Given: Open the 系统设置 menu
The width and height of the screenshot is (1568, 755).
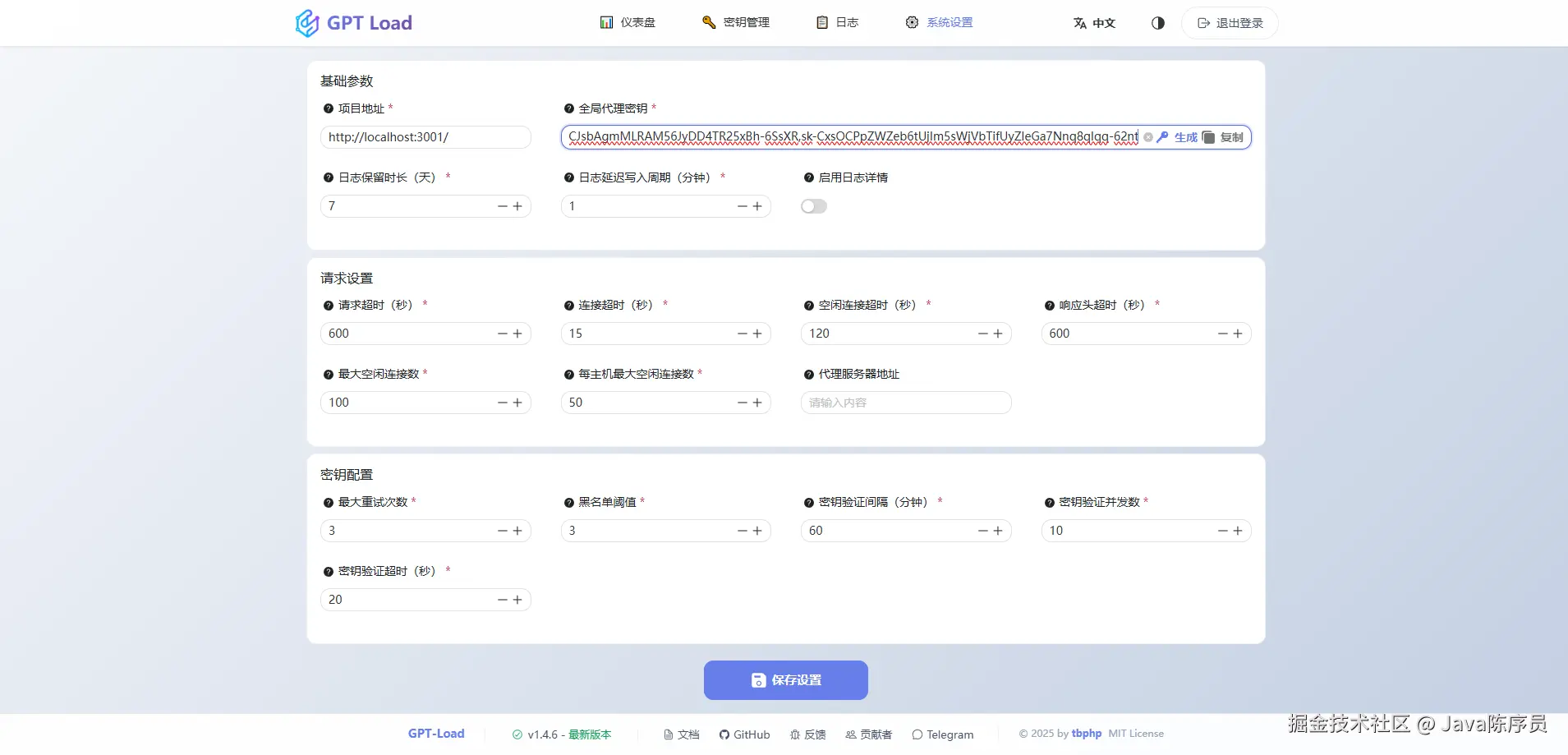Looking at the screenshot, I should pyautogui.click(x=939, y=23).
